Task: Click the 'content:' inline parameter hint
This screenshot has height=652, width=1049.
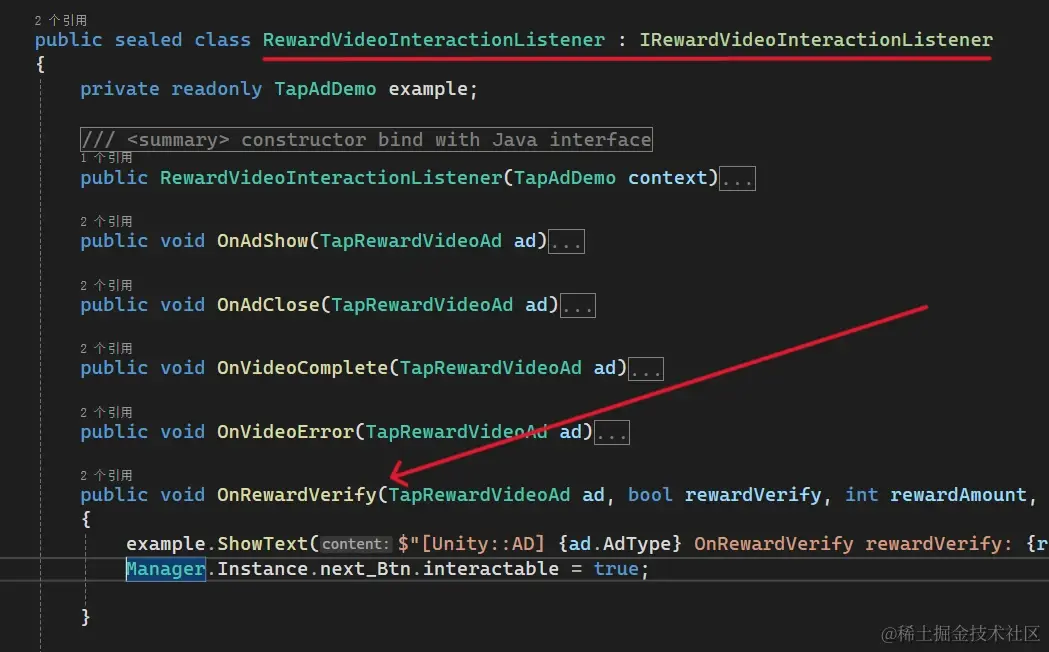Action: point(355,544)
